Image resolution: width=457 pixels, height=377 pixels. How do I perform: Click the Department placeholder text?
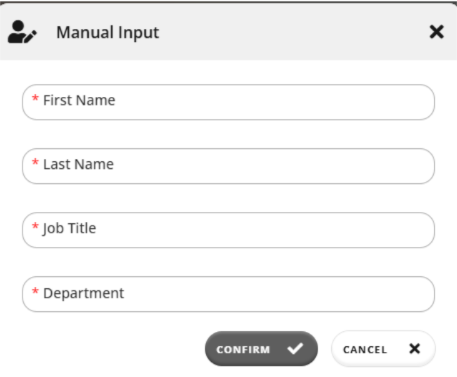84,294
